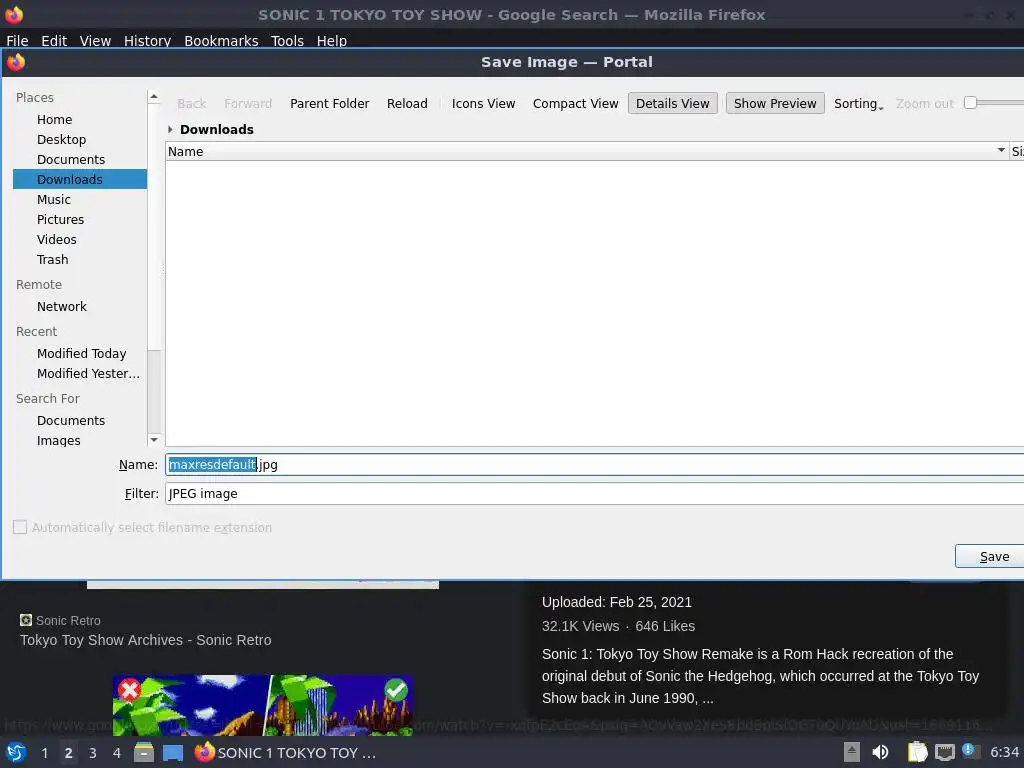
Task: Open the Sorting dropdown
Action: coord(859,103)
